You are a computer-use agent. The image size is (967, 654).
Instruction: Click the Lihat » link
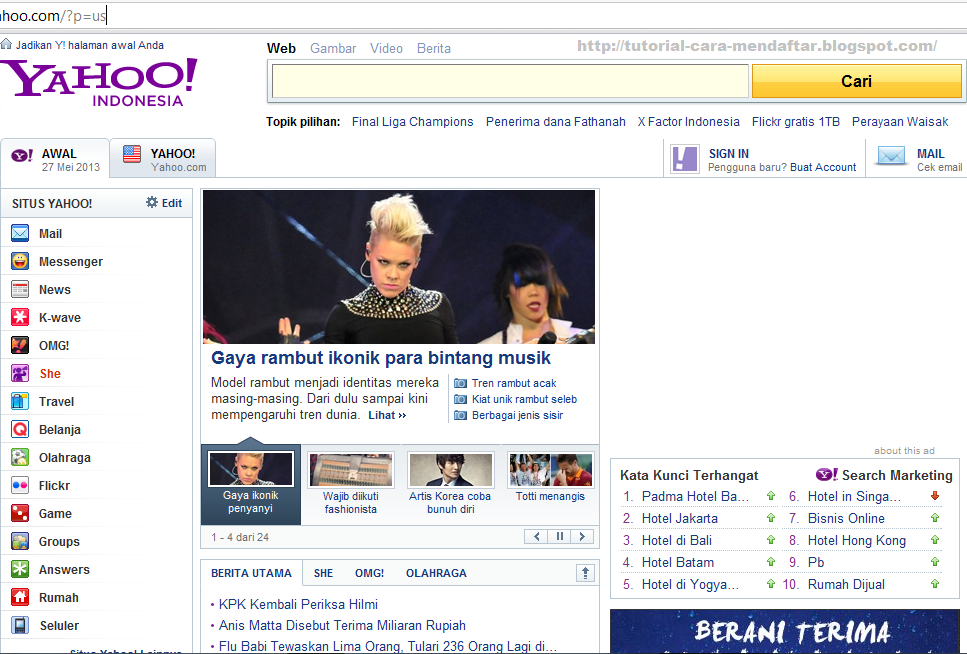tap(387, 415)
